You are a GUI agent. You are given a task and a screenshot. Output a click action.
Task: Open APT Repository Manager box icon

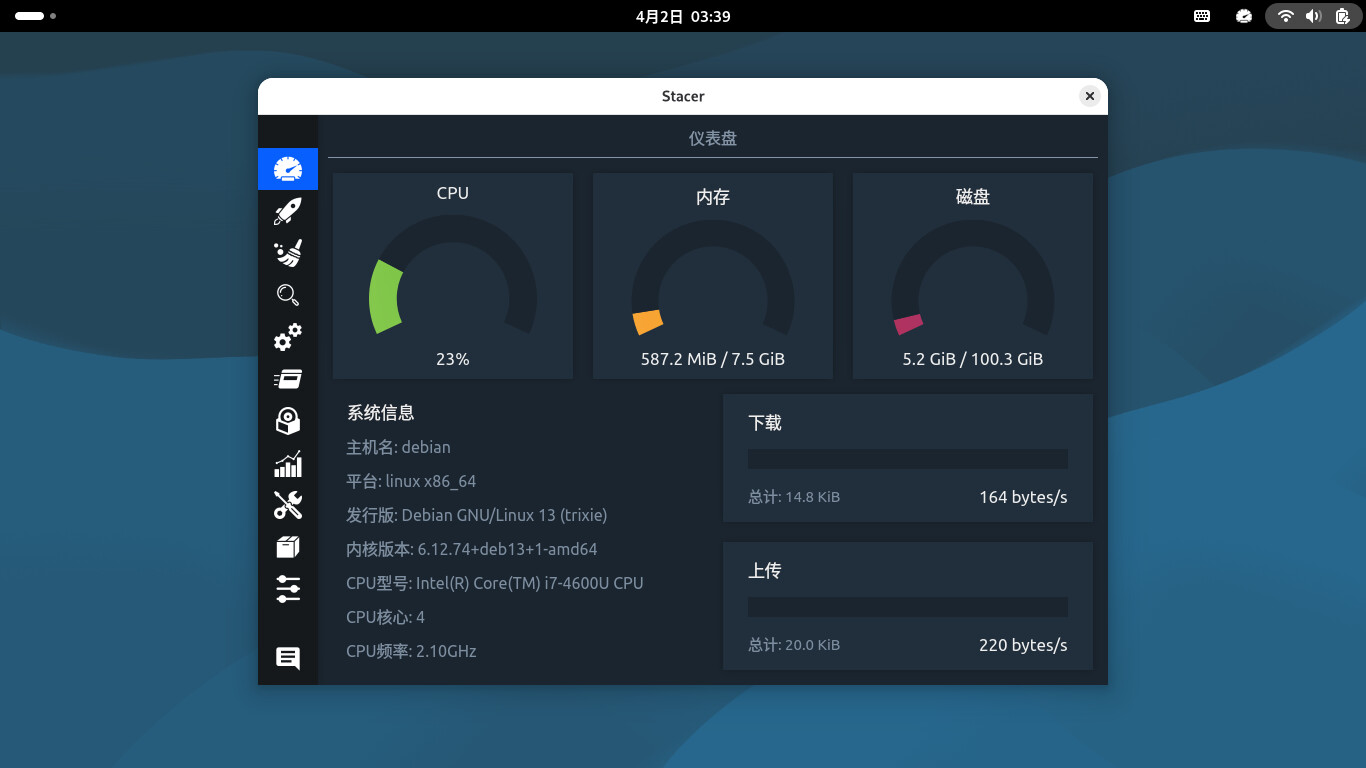point(288,547)
